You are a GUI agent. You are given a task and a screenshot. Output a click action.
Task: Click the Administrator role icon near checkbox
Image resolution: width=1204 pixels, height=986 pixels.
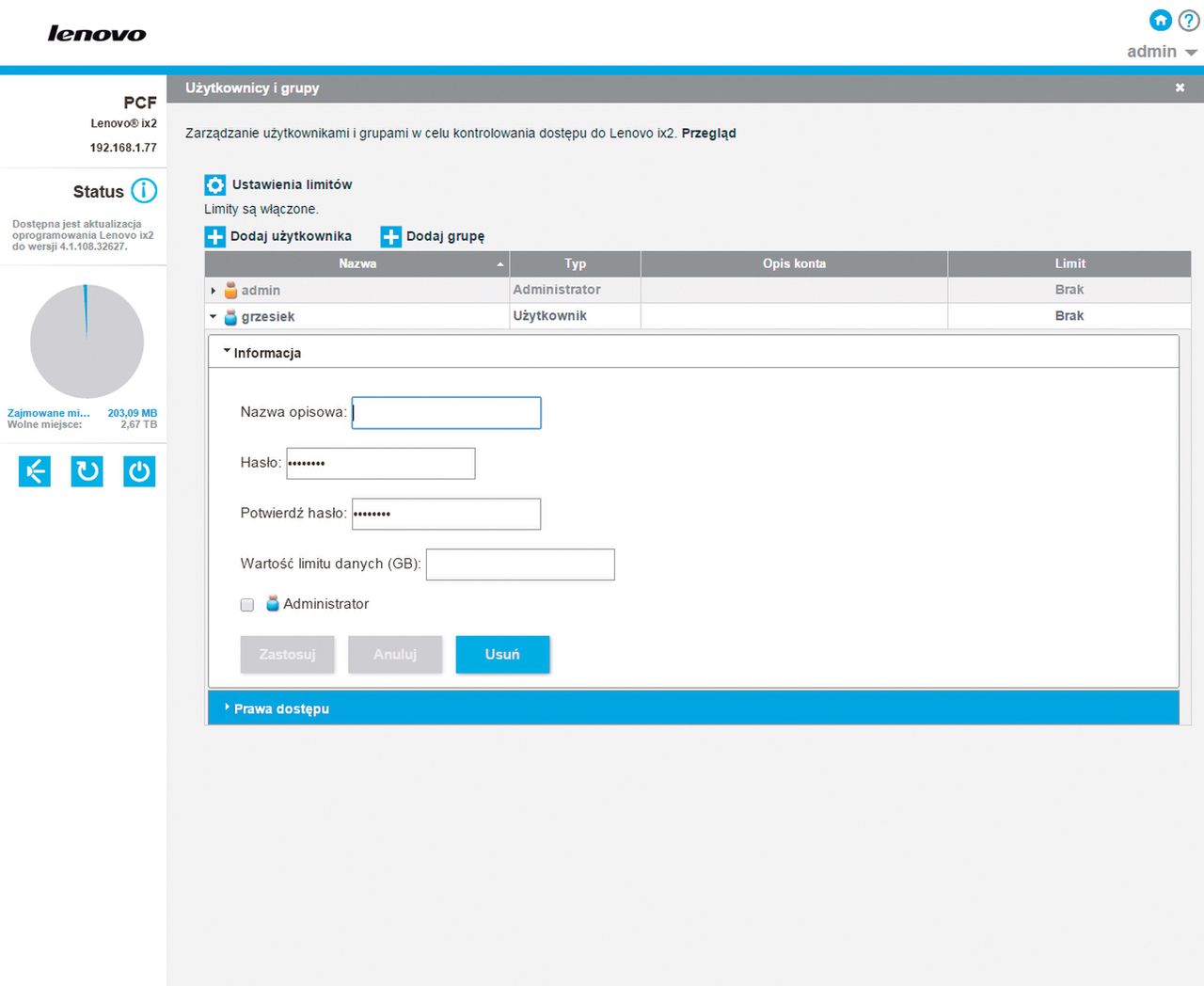[273, 604]
